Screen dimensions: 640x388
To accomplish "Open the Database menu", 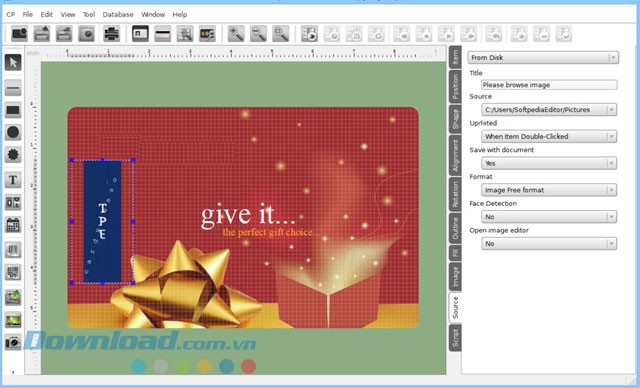I will 118,14.
